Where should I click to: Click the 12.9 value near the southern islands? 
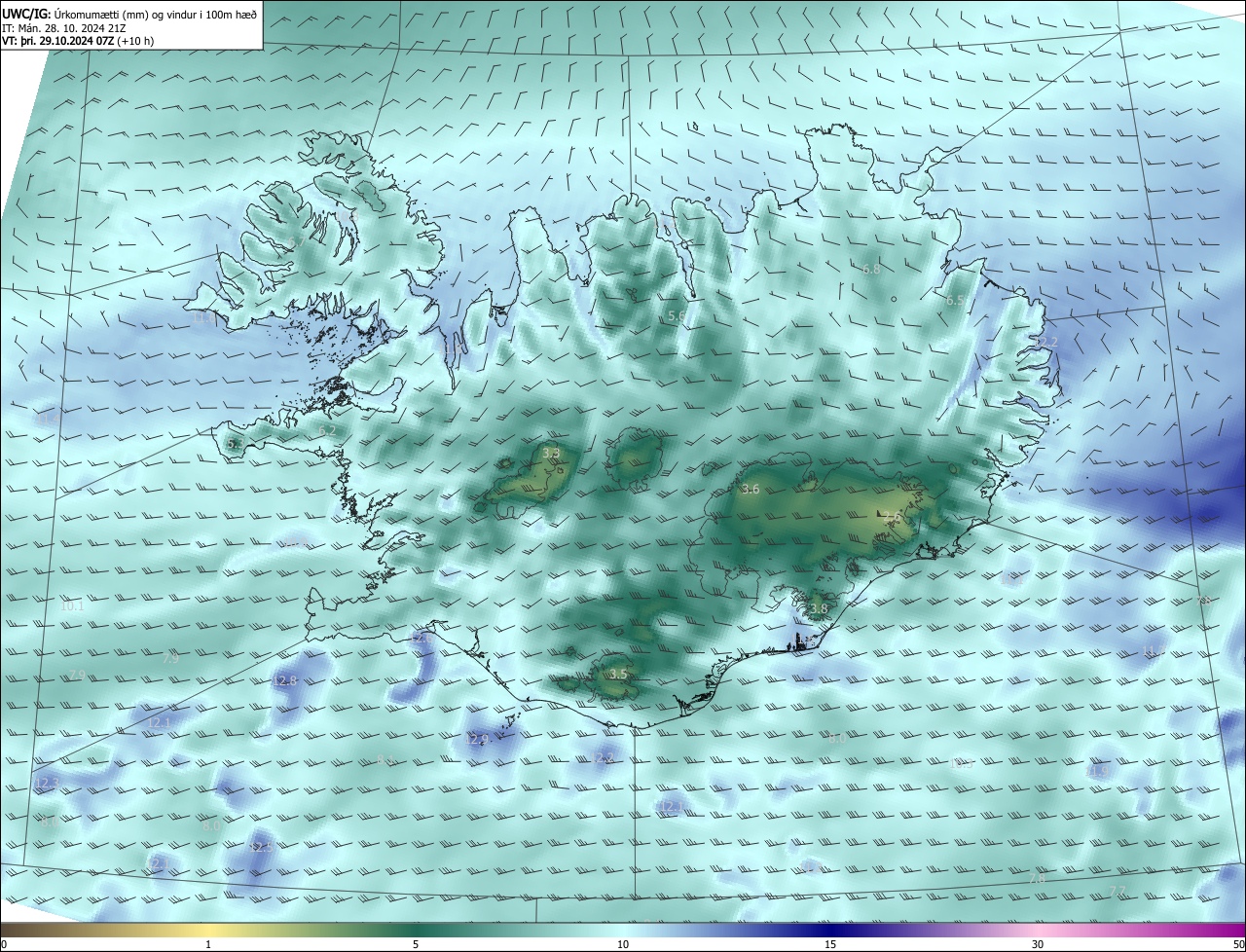pyautogui.click(x=477, y=740)
